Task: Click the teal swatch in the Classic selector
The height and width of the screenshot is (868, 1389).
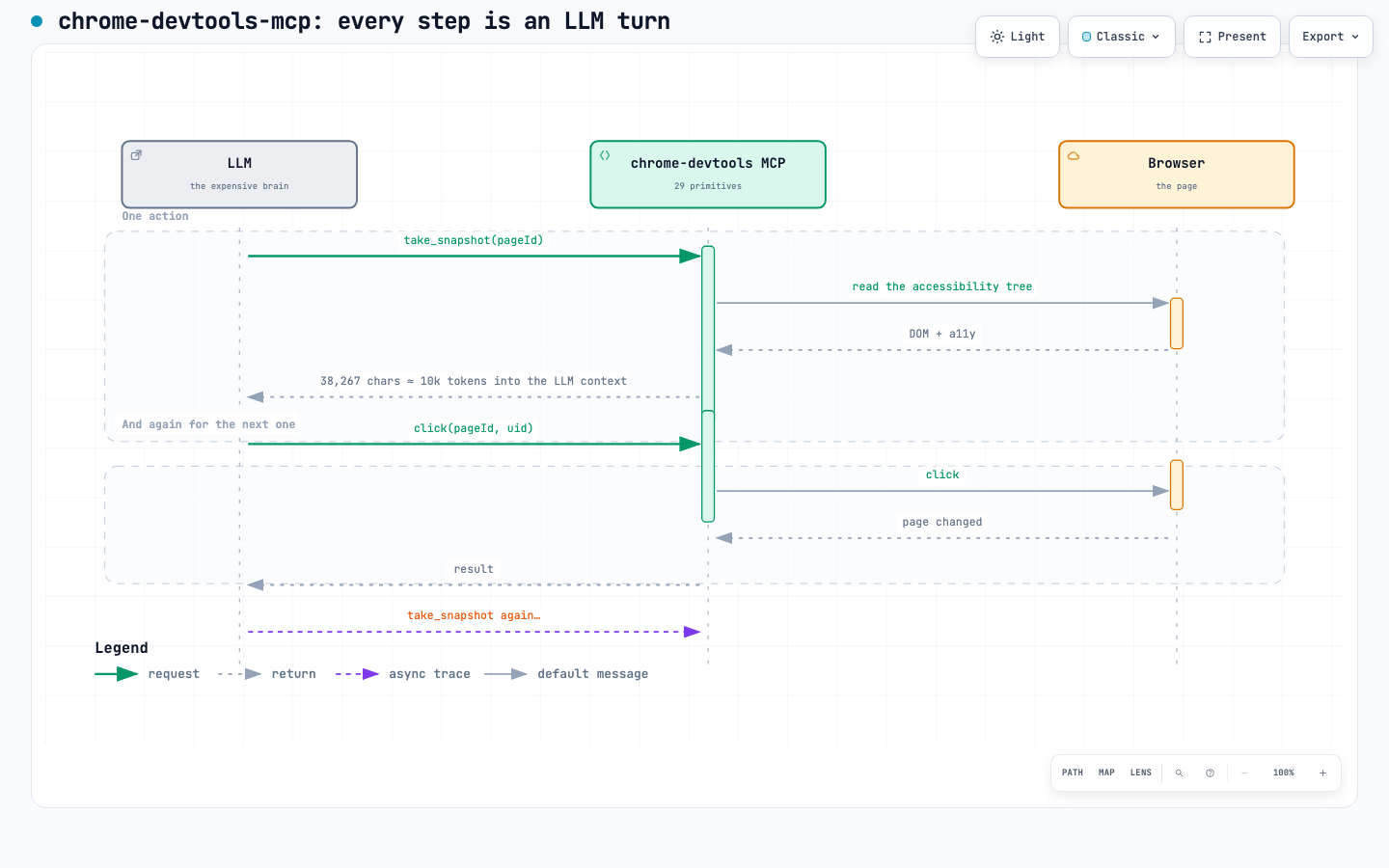Action: click(x=1086, y=37)
